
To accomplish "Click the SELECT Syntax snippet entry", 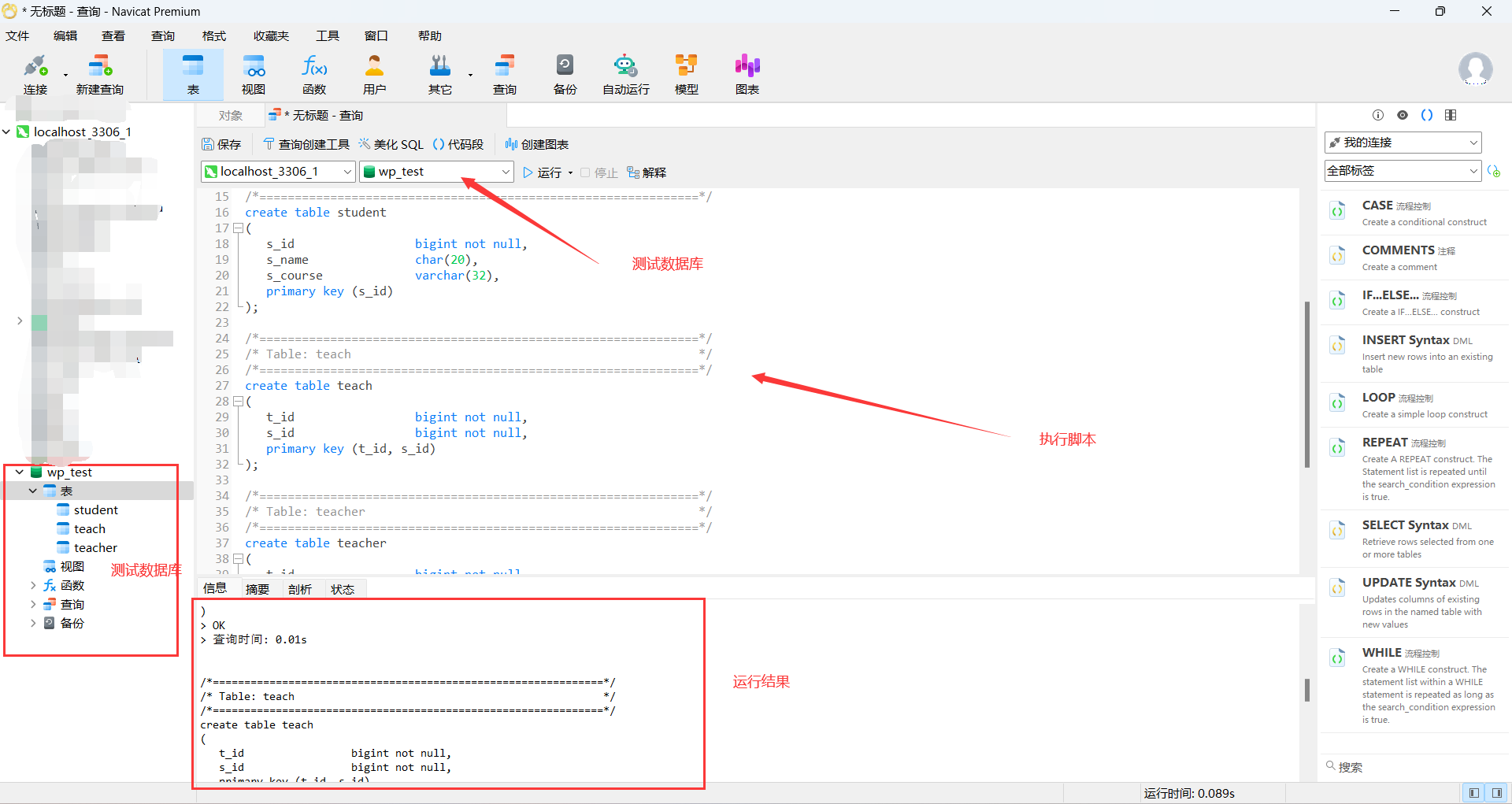I will point(1414,539).
